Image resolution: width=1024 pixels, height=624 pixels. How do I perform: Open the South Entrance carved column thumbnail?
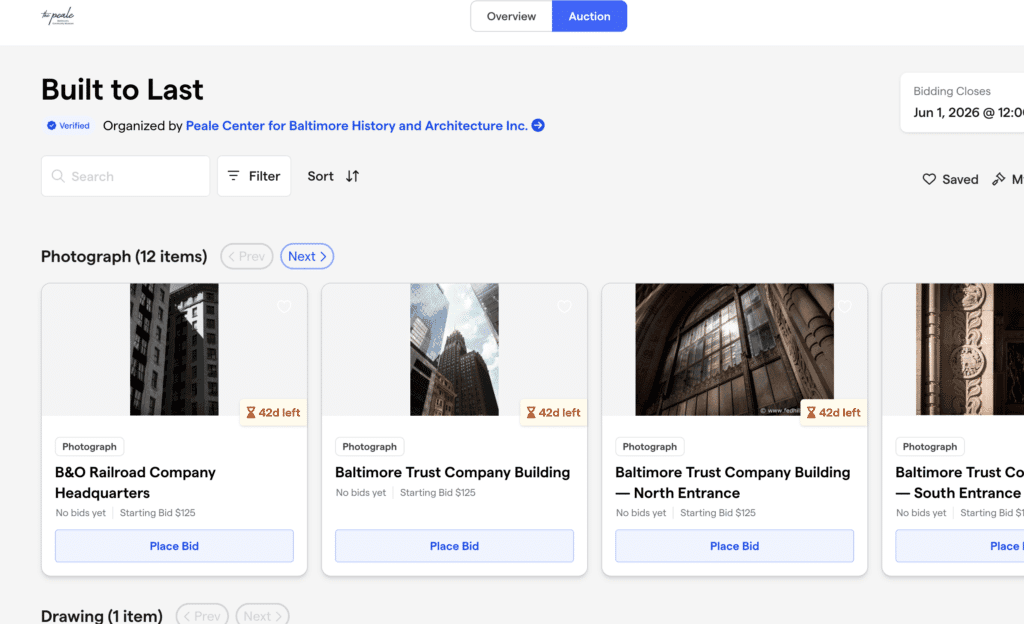pyautogui.click(x=970, y=349)
